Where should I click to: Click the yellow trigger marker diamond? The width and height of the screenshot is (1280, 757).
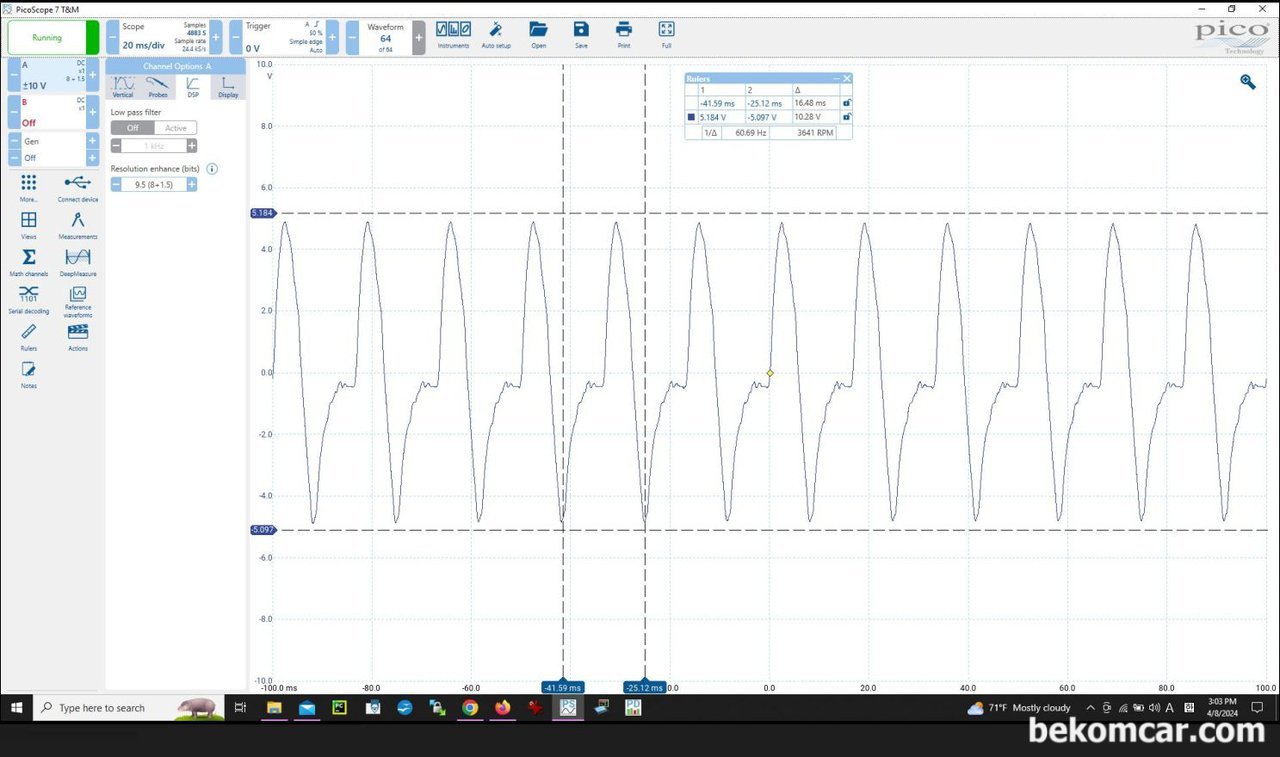coord(770,373)
